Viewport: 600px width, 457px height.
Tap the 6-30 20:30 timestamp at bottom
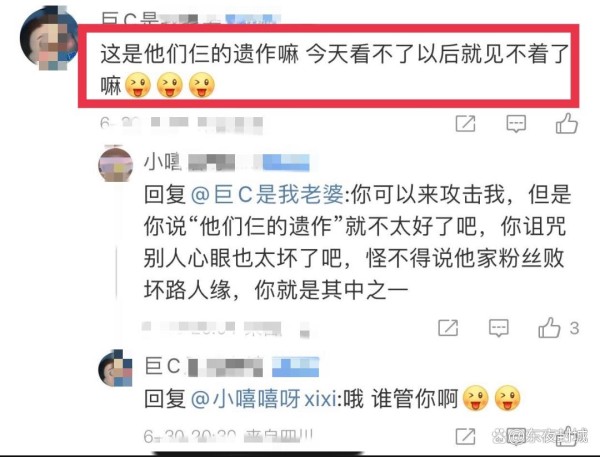click(x=190, y=436)
